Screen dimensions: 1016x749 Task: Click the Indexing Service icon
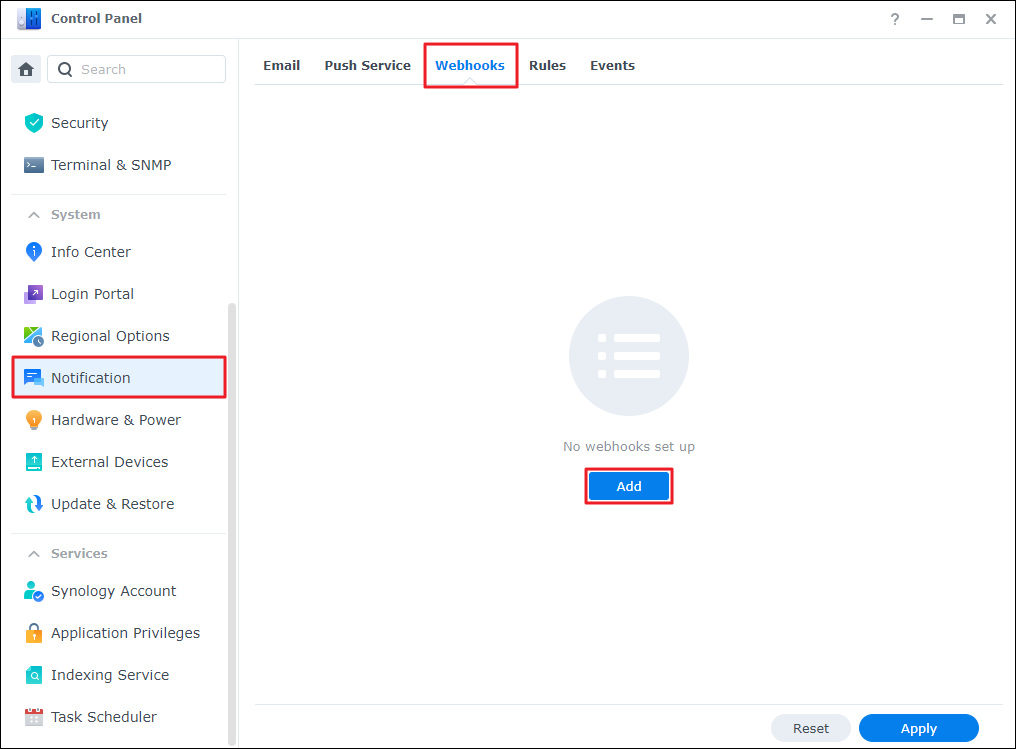coord(34,675)
